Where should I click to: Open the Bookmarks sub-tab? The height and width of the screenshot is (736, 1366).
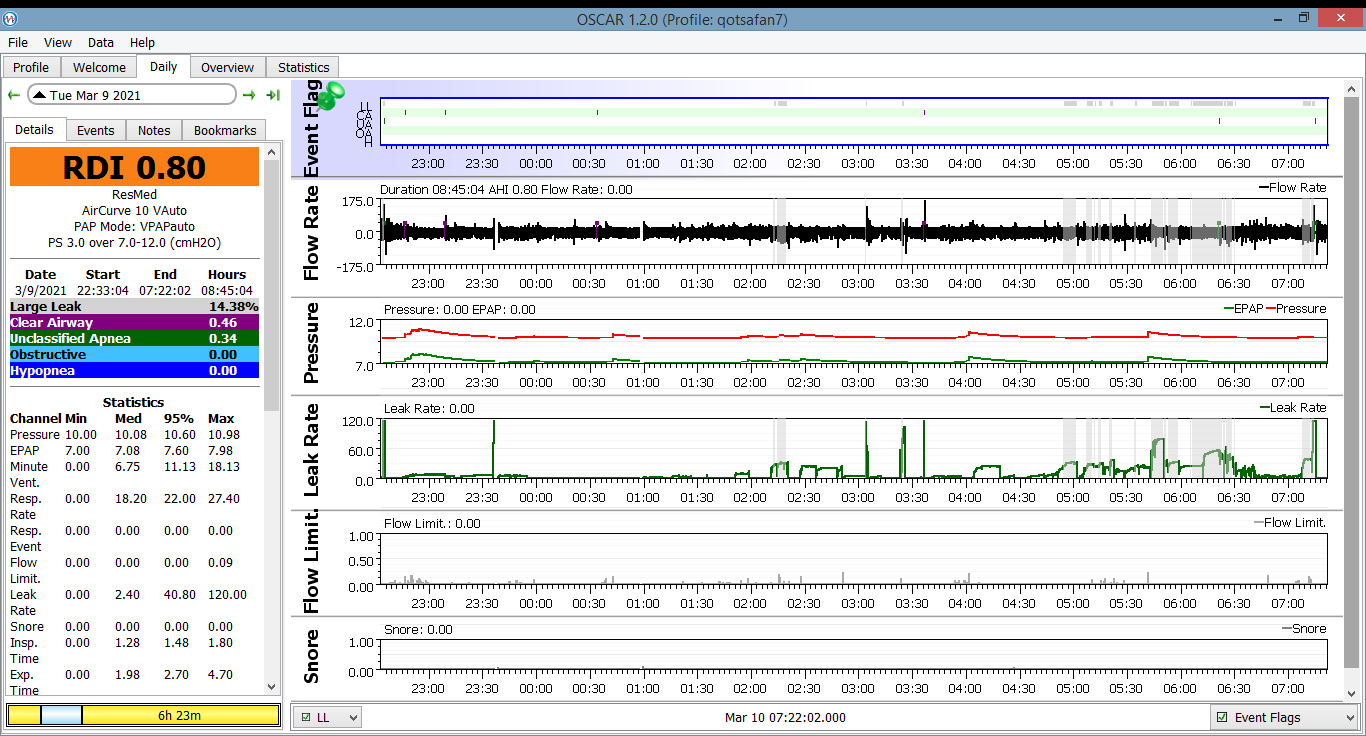click(225, 130)
